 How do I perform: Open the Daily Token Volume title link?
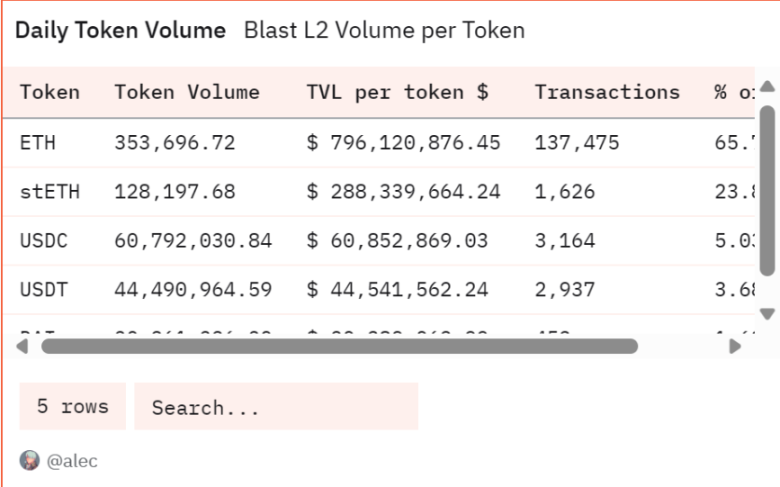120,30
